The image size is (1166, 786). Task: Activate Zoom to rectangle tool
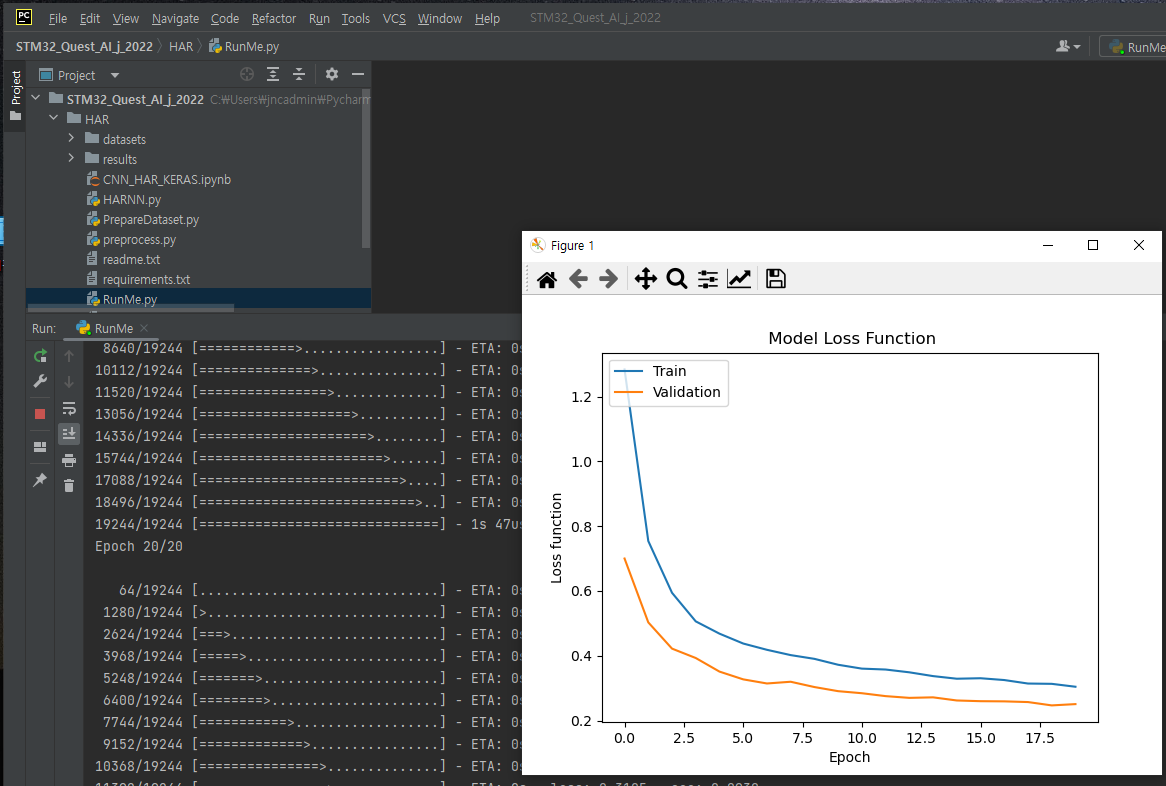point(677,279)
